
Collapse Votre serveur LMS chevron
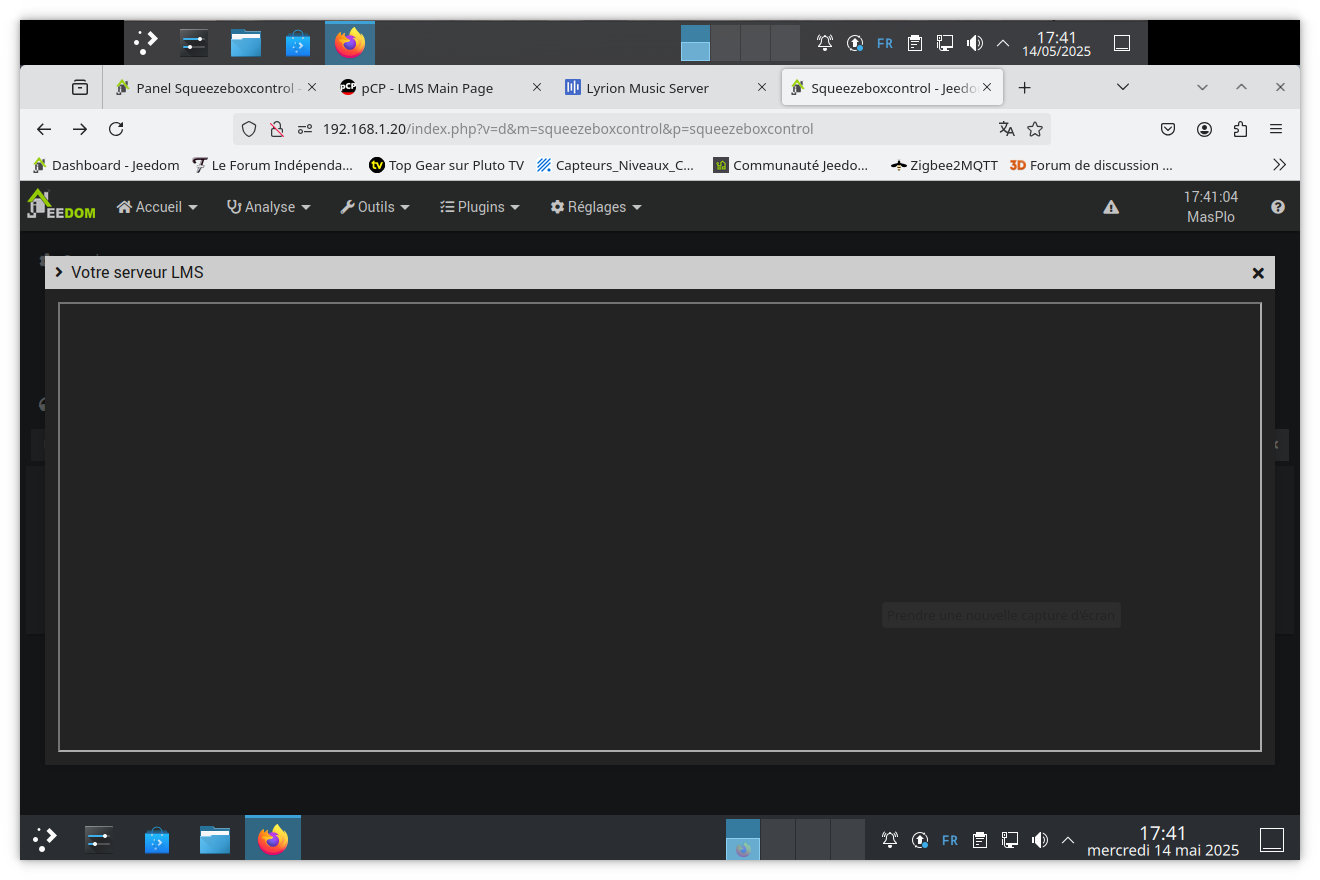(x=59, y=272)
